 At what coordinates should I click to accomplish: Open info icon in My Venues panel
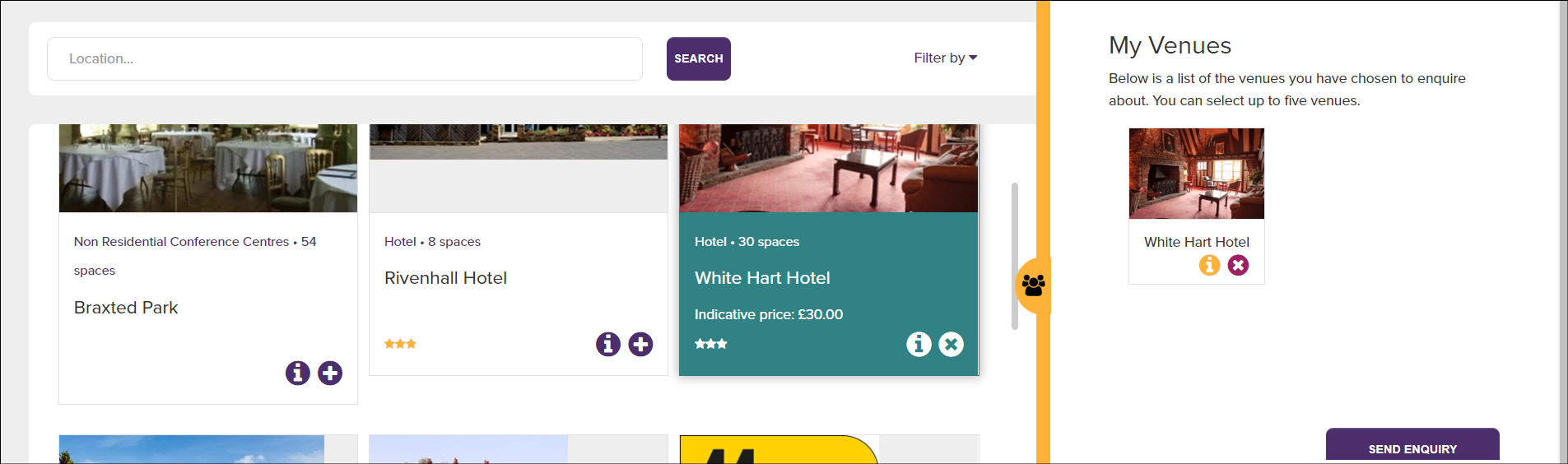[1209, 265]
